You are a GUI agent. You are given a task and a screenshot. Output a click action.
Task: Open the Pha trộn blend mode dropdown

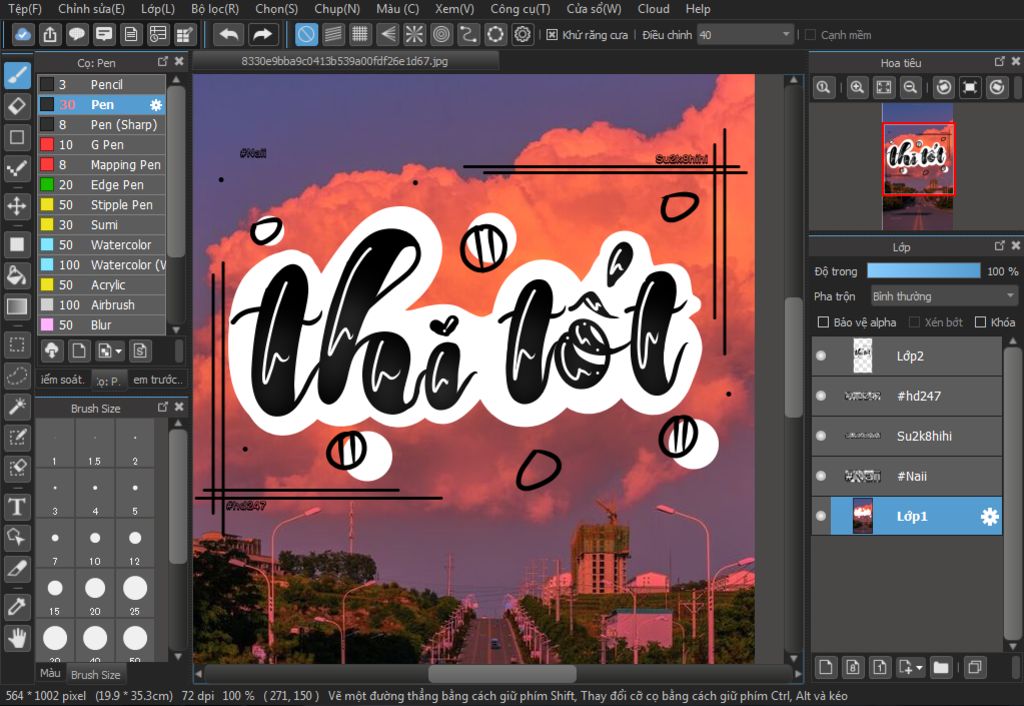pyautogui.click(x=944, y=296)
